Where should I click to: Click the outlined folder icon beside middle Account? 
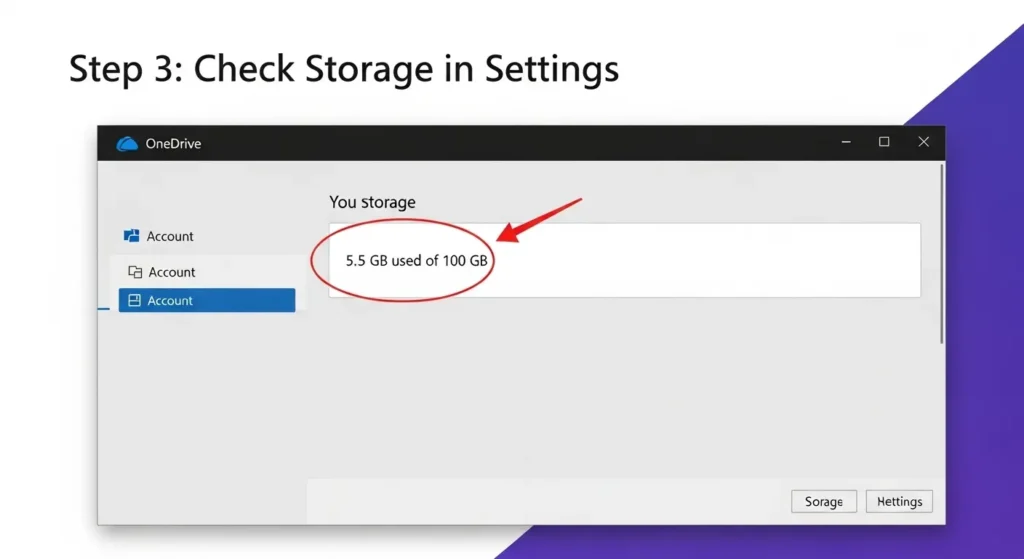(135, 272)
